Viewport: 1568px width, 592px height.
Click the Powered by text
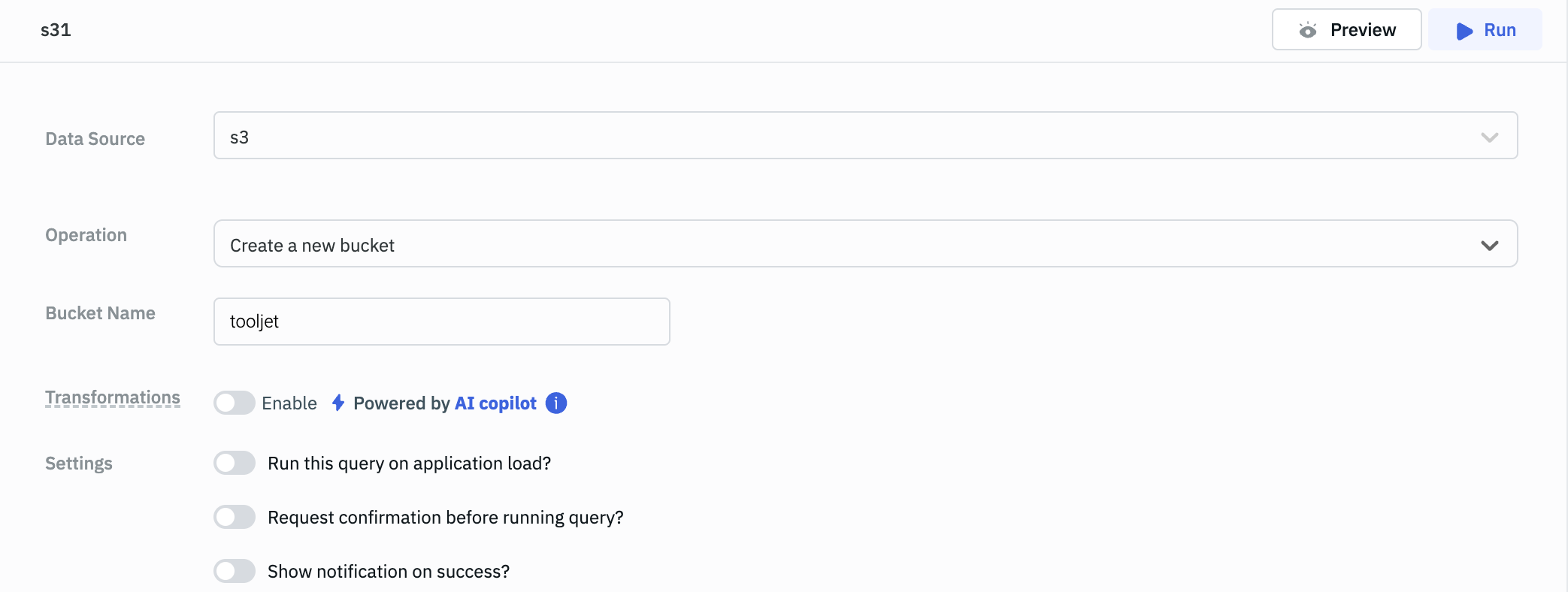click(x=401, y=403)
